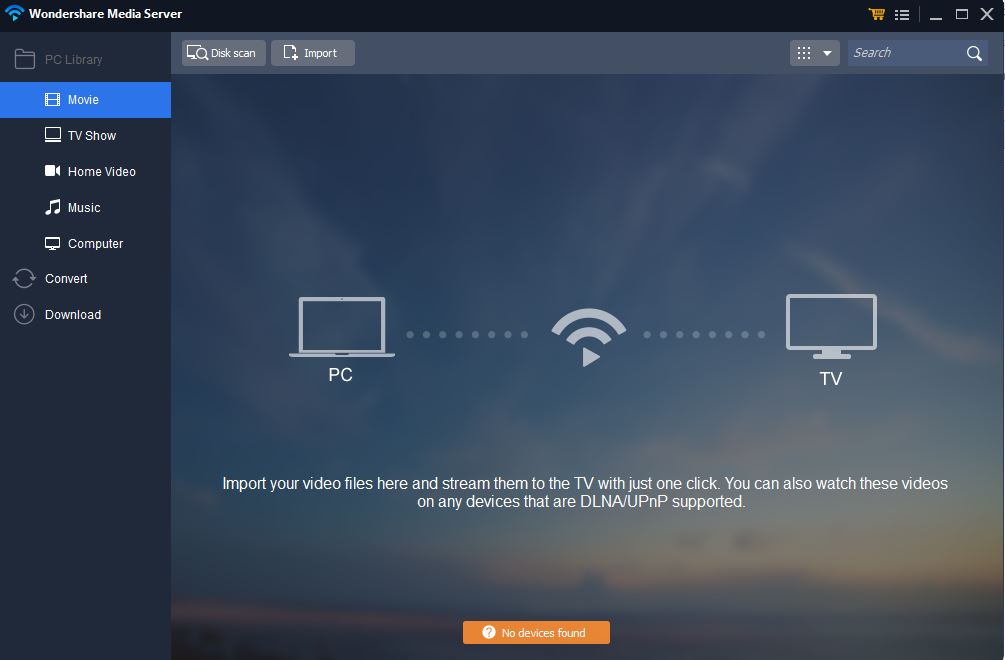Click the No devices found notice
Image resolution: width=1005 pixels, height=660 pixels.
tap(536, 632)
